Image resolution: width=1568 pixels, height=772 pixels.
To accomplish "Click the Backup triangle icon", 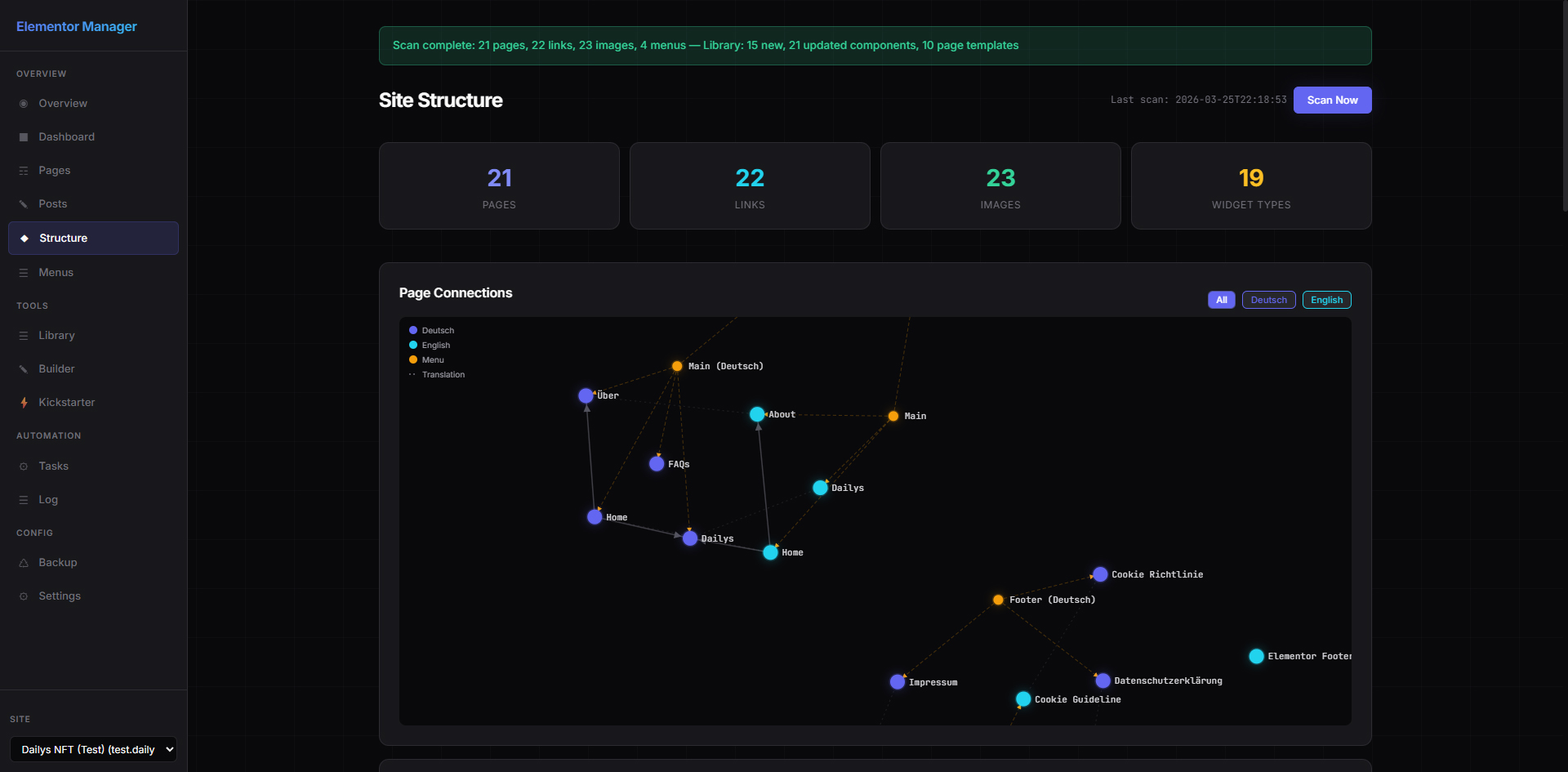I will [24, 563].
